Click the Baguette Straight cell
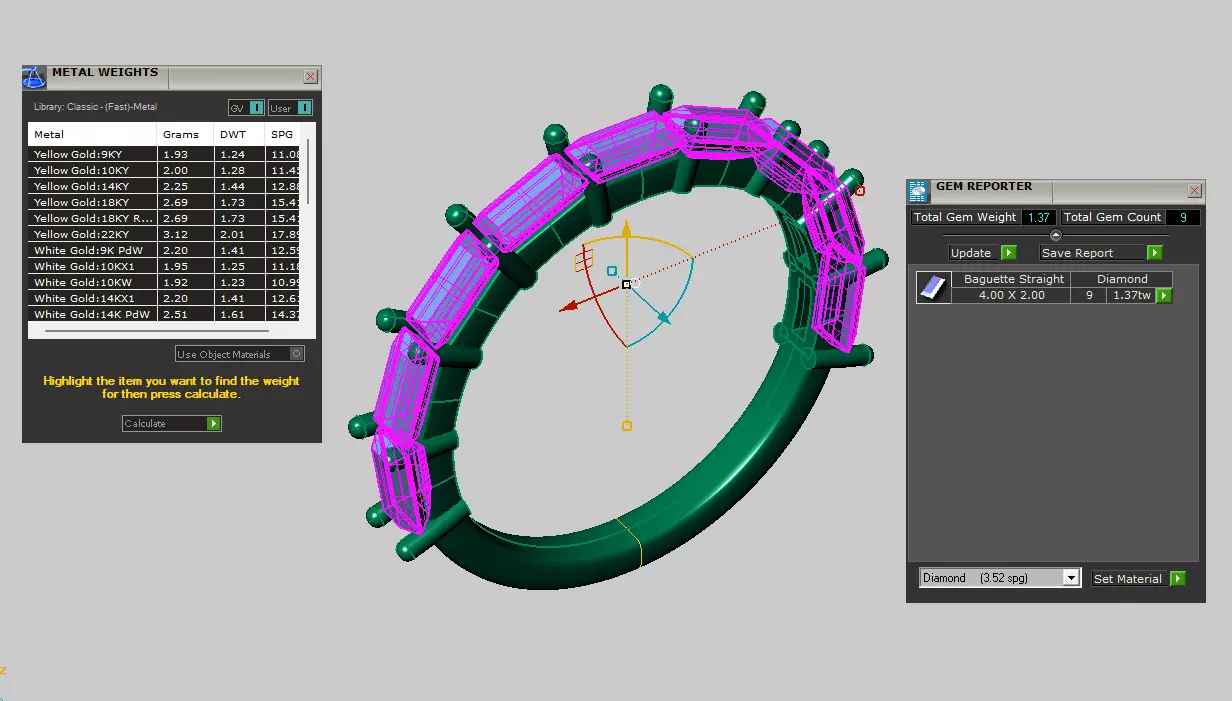This screenshot has width=1232, height=701. tap(1010, 279)
